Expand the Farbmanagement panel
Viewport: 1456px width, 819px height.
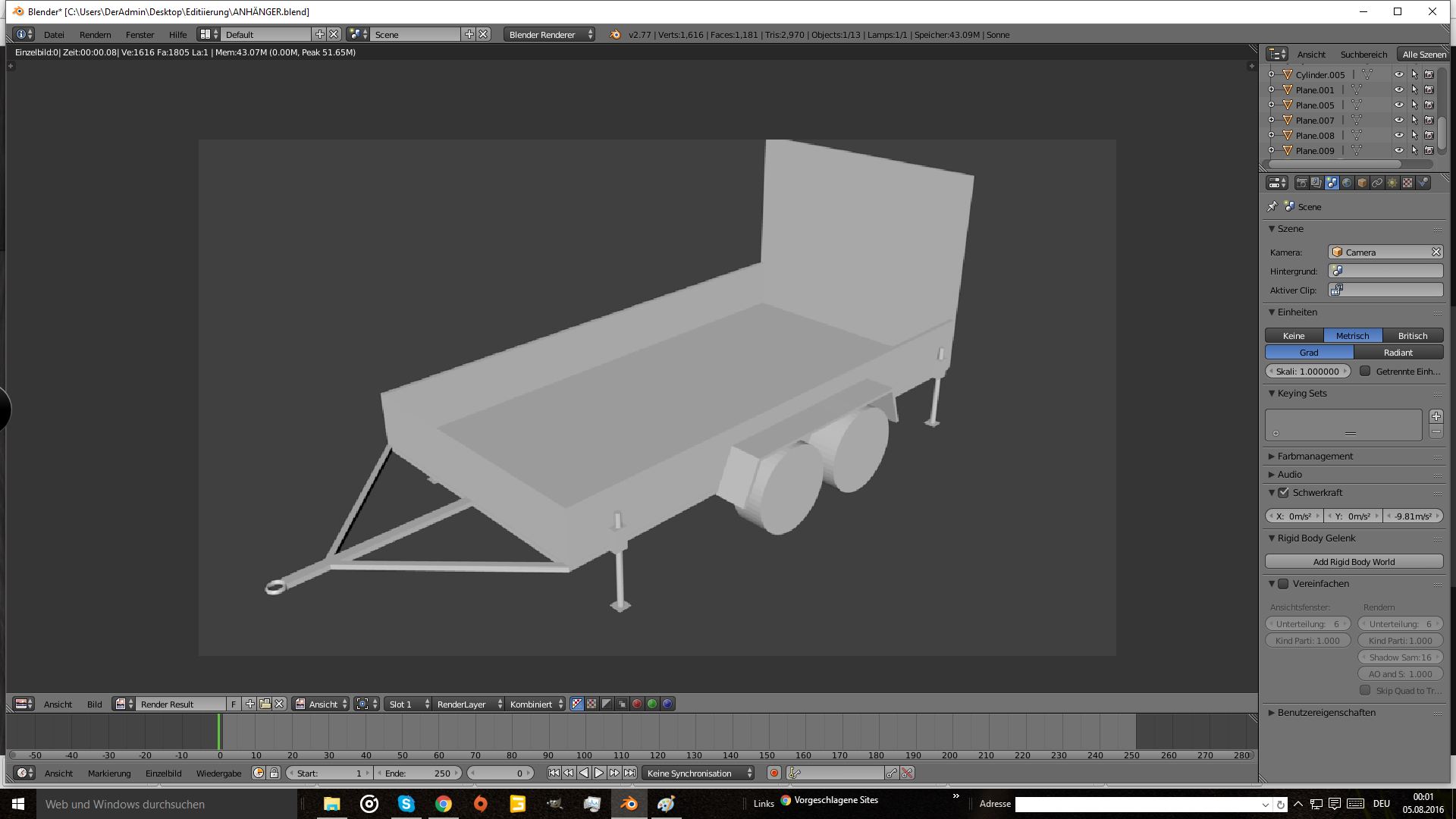coord(1315,456)
